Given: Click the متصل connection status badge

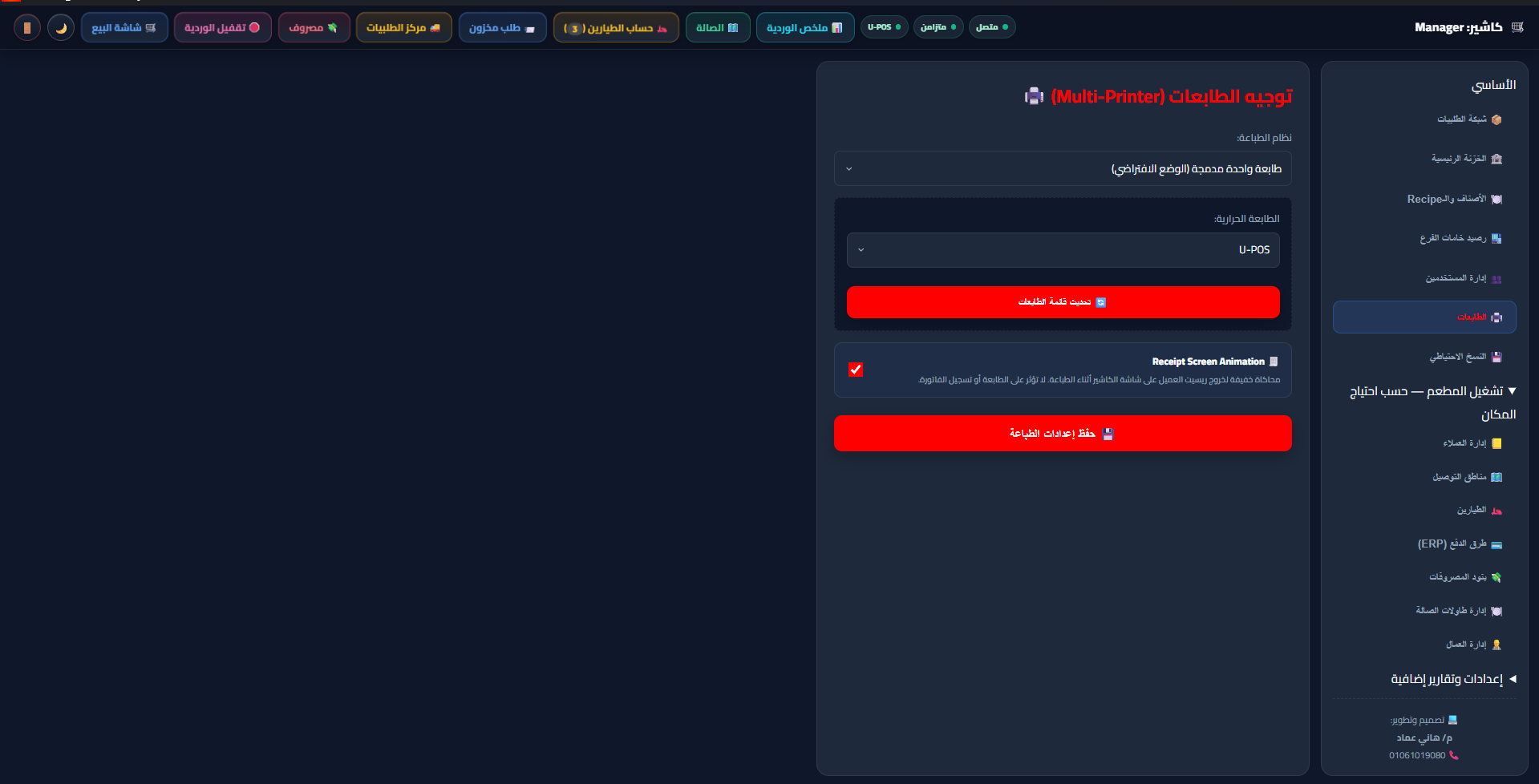Looking at the screenshot, I should tap(992, 27).
